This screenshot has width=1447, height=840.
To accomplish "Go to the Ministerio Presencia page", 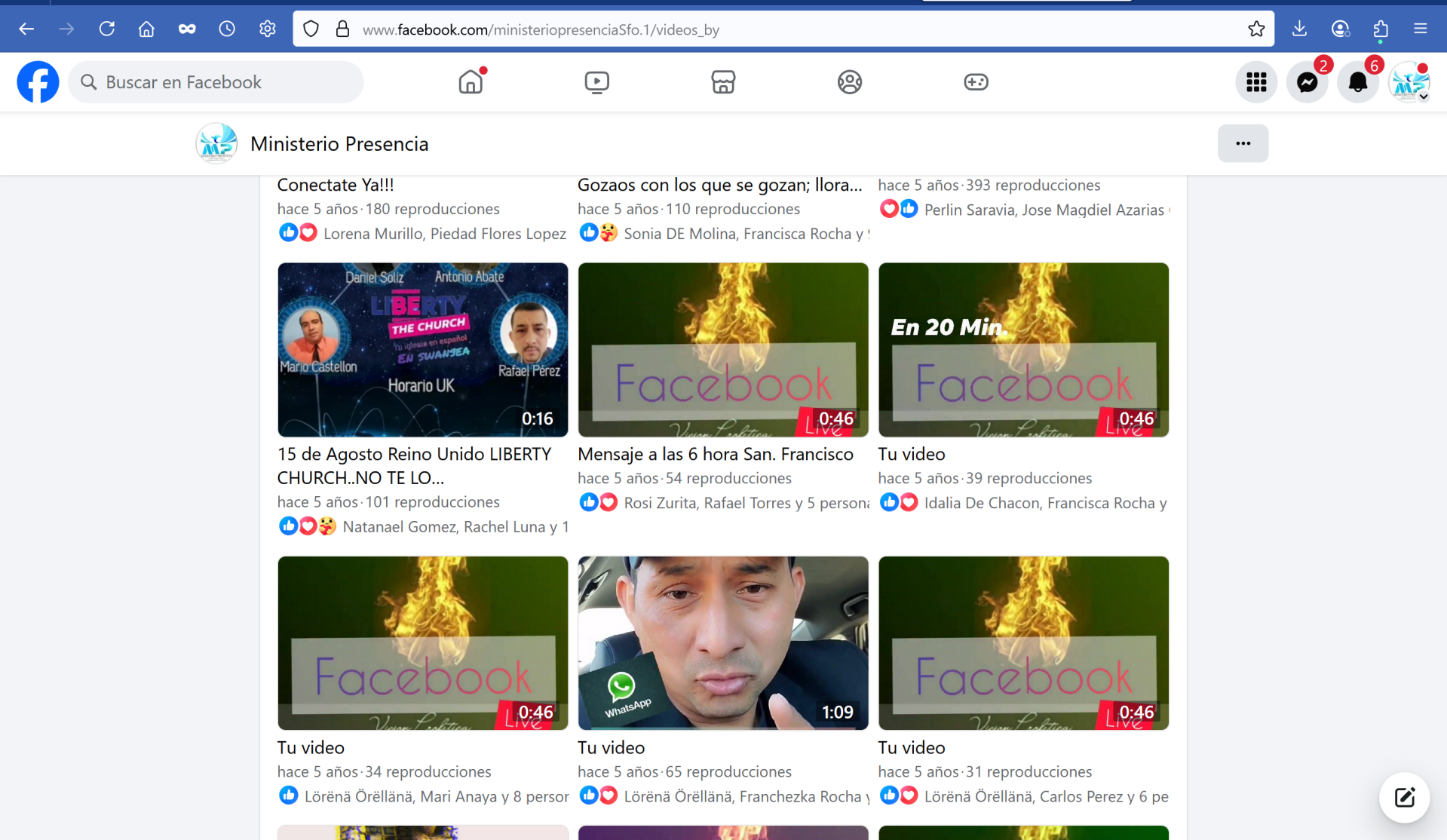I will coord(339,143).
